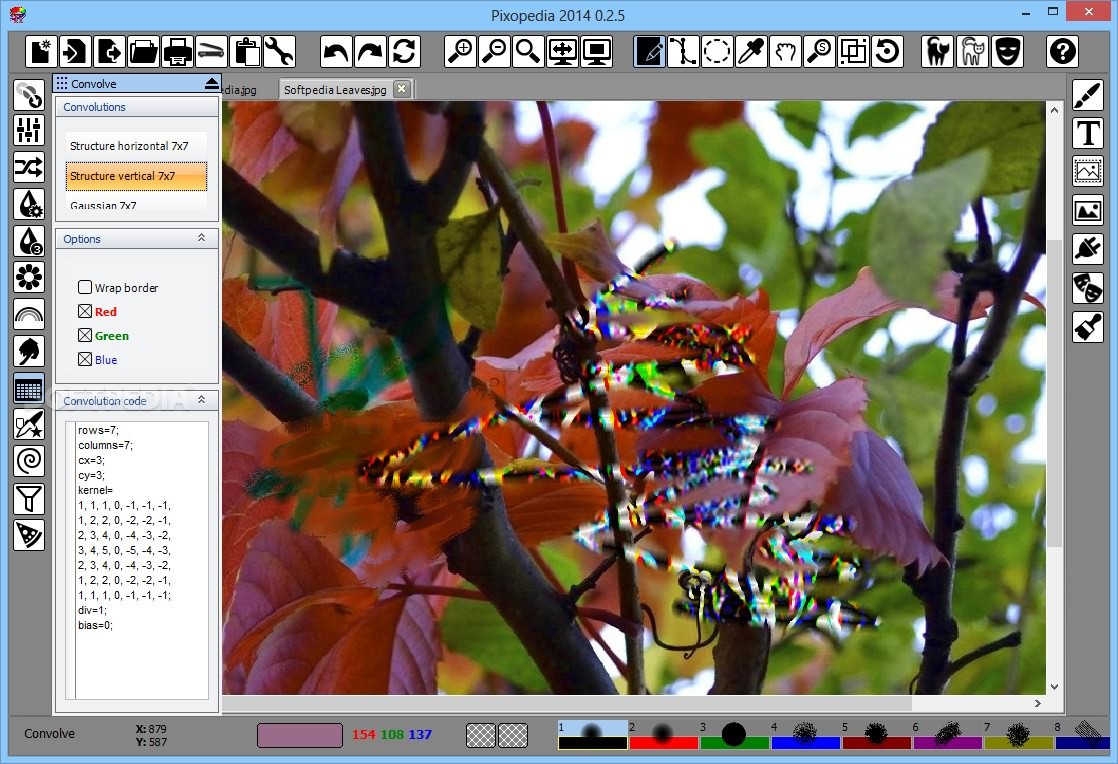
Task: Open an image from folder
Action: pos(143,51)
